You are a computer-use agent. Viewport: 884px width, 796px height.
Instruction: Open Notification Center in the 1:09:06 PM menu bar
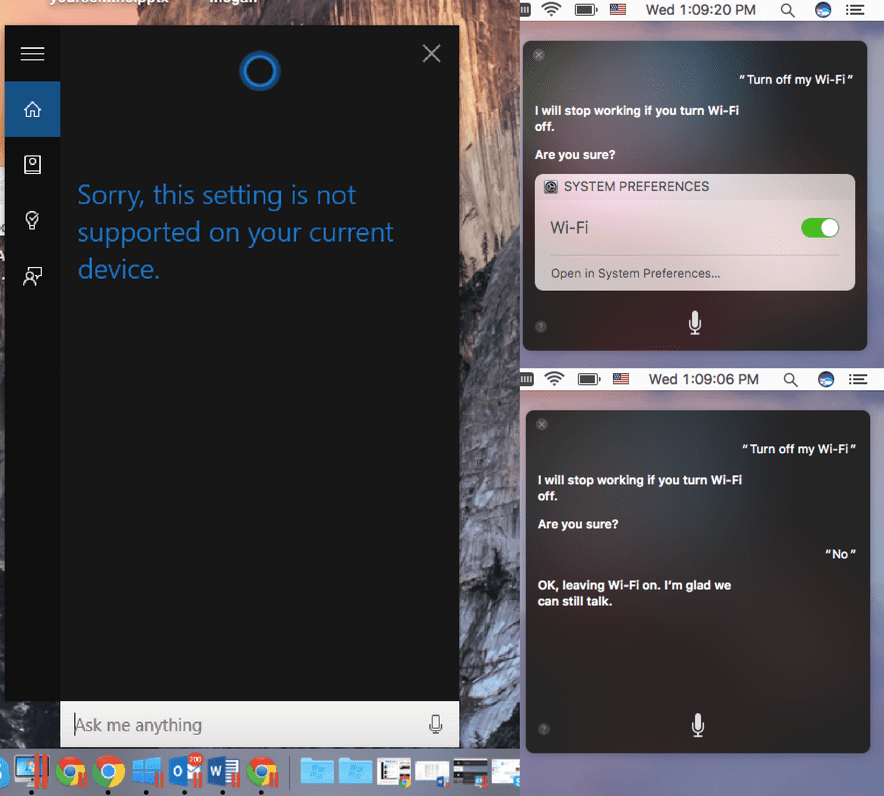pos(858,379)
